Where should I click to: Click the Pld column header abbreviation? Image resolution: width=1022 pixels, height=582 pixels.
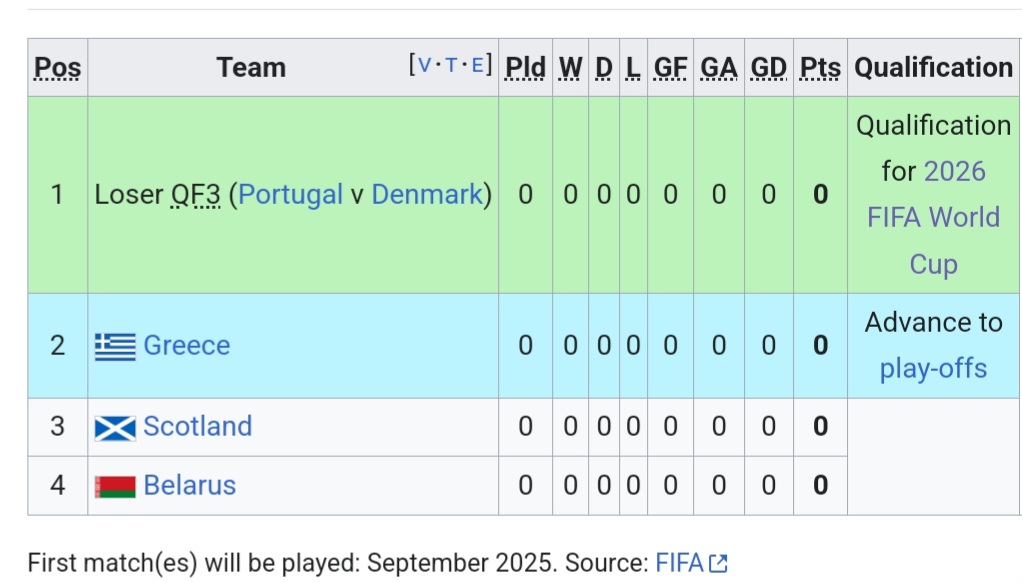pyautogui.click(x=525, y=68)
